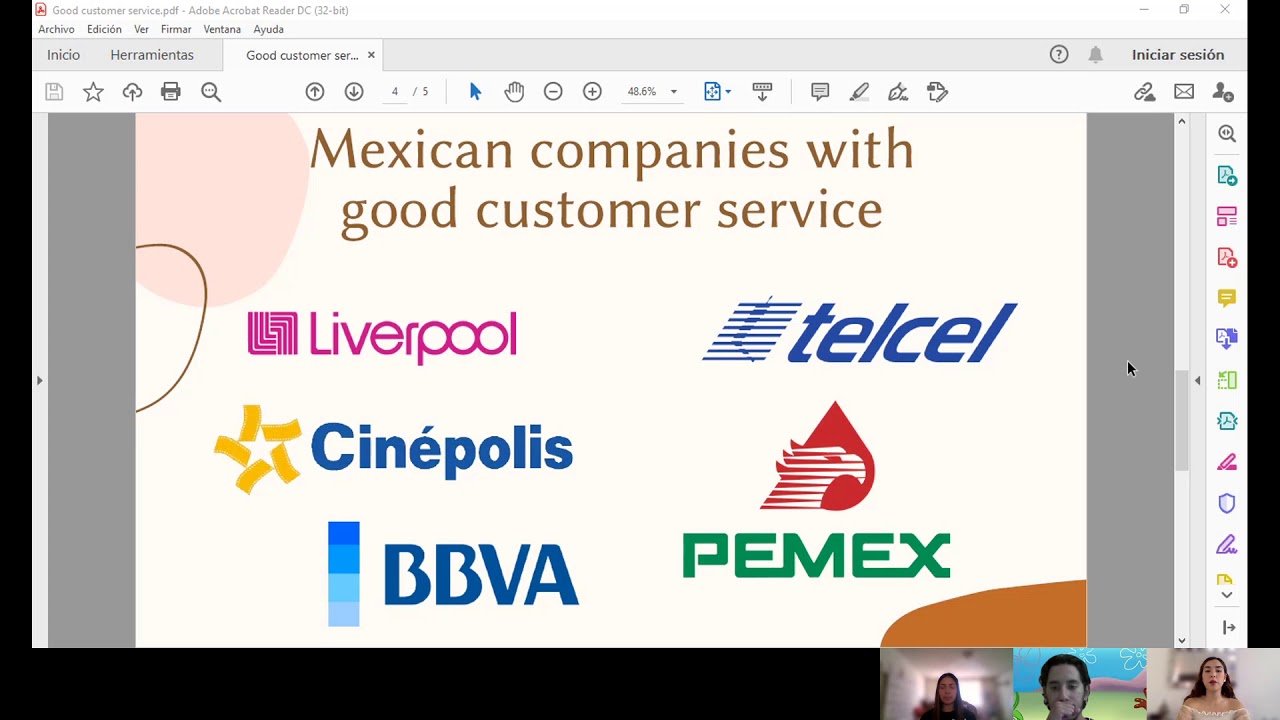Click the vertical scrollbar down arrow
The image size is (1280, 720).
pyautogui.click(x=1182, y=640)
